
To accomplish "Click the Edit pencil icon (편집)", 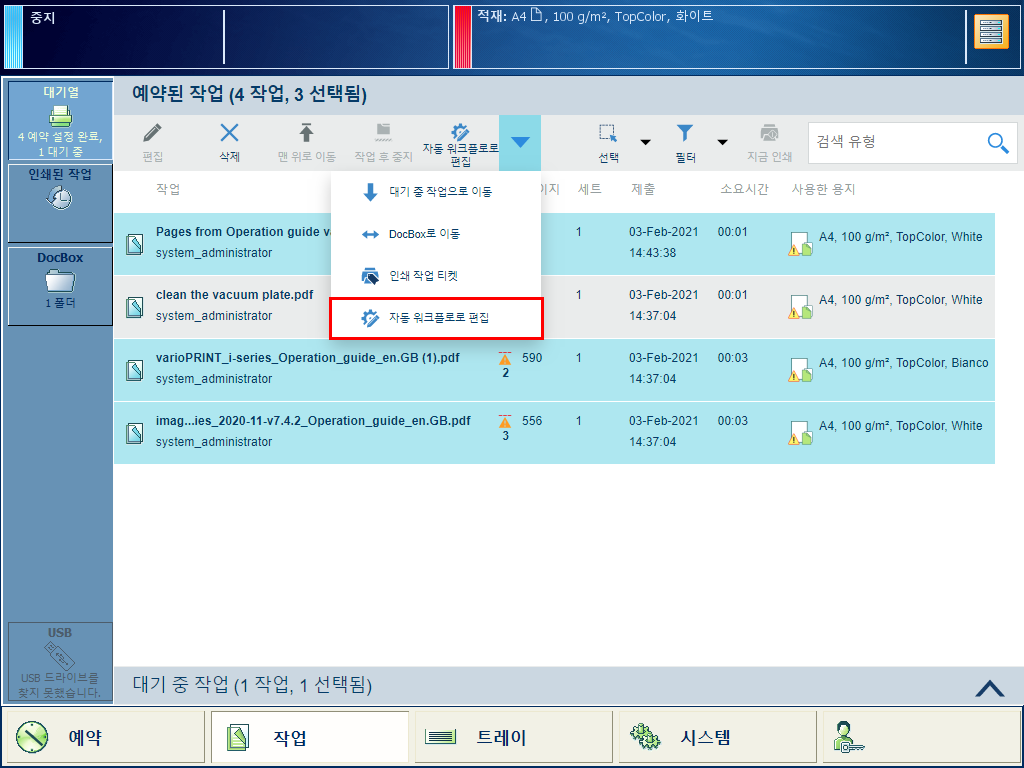I will (x=152, y=133).
